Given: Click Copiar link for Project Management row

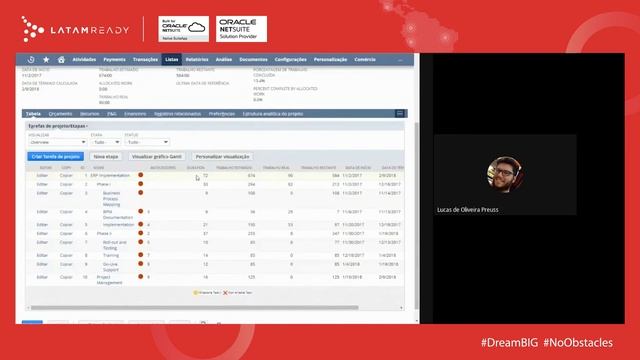Looking at the screenshot, I should point(66,277).
